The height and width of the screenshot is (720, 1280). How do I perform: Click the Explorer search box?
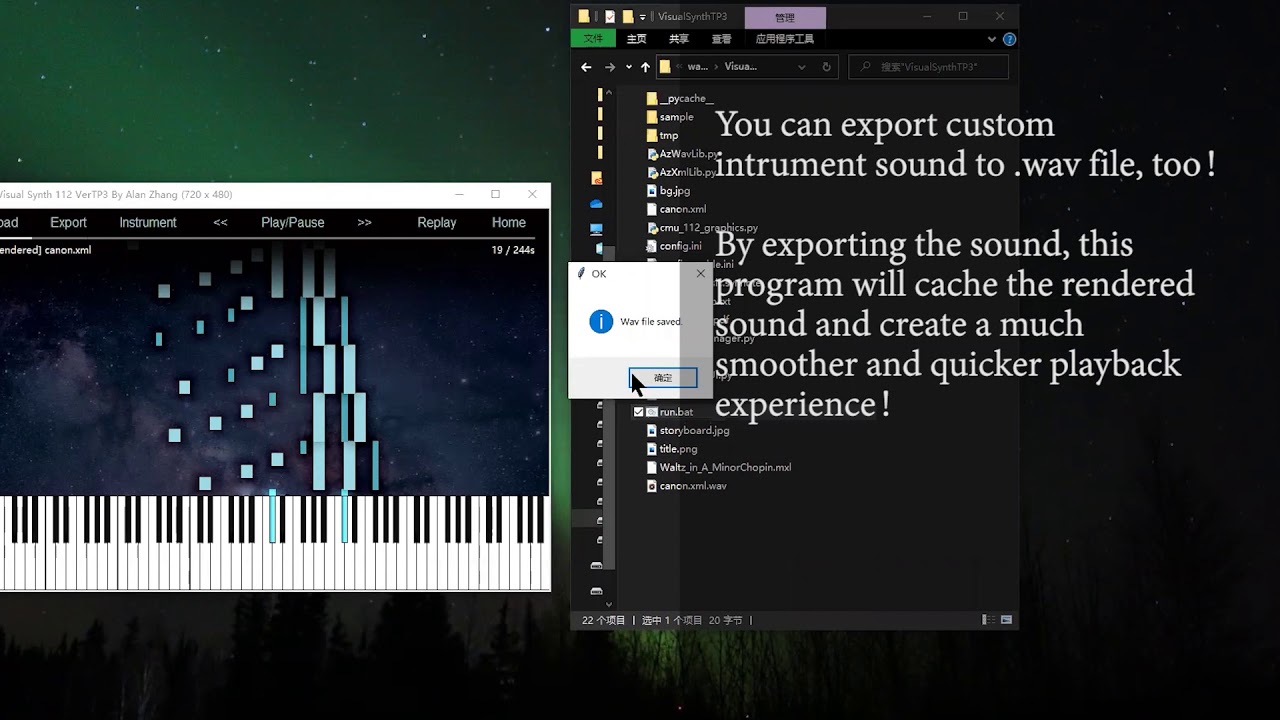pyautogui.click(x=929, y=67)
